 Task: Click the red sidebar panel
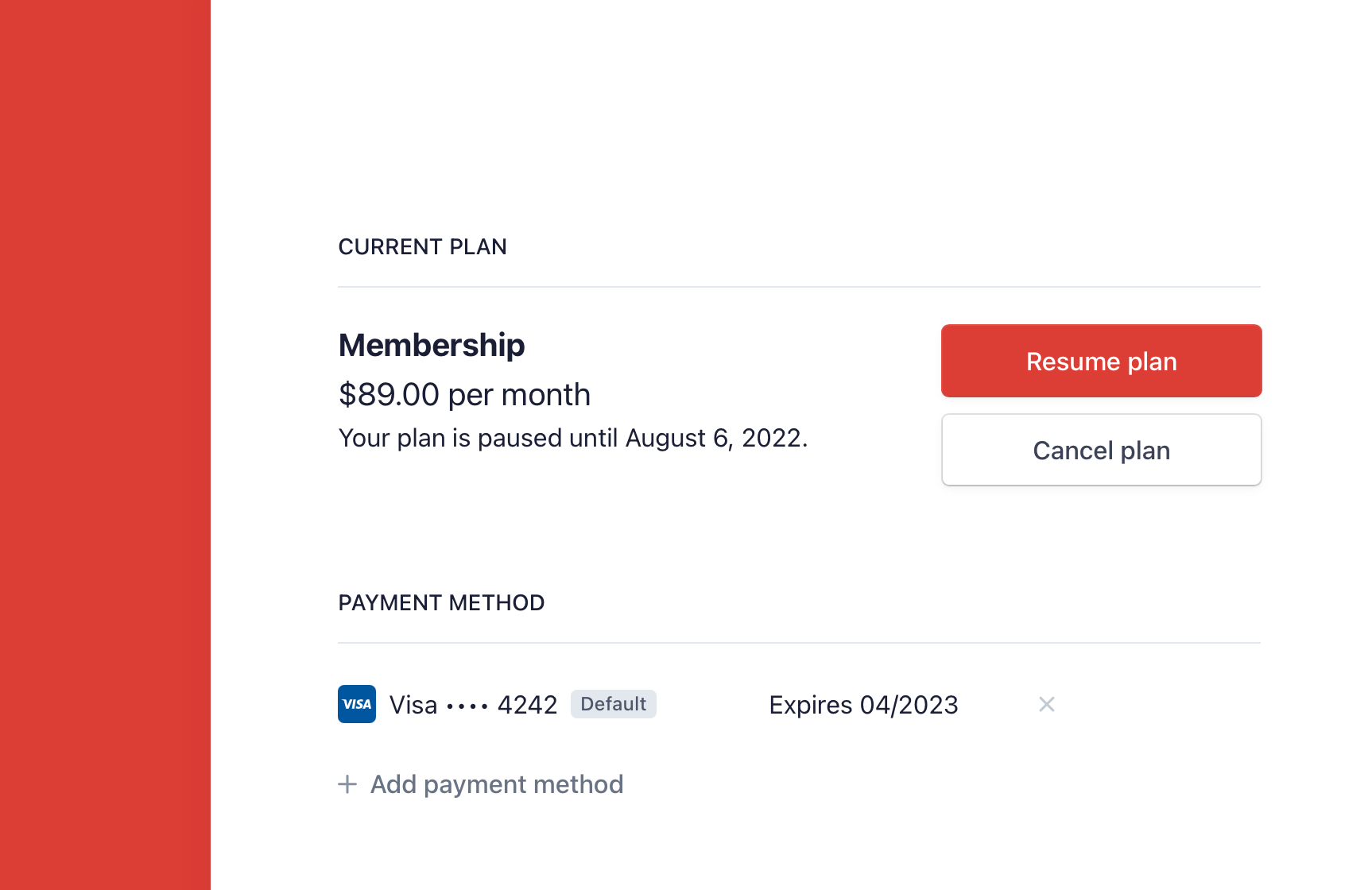click(x=105, y=445)
